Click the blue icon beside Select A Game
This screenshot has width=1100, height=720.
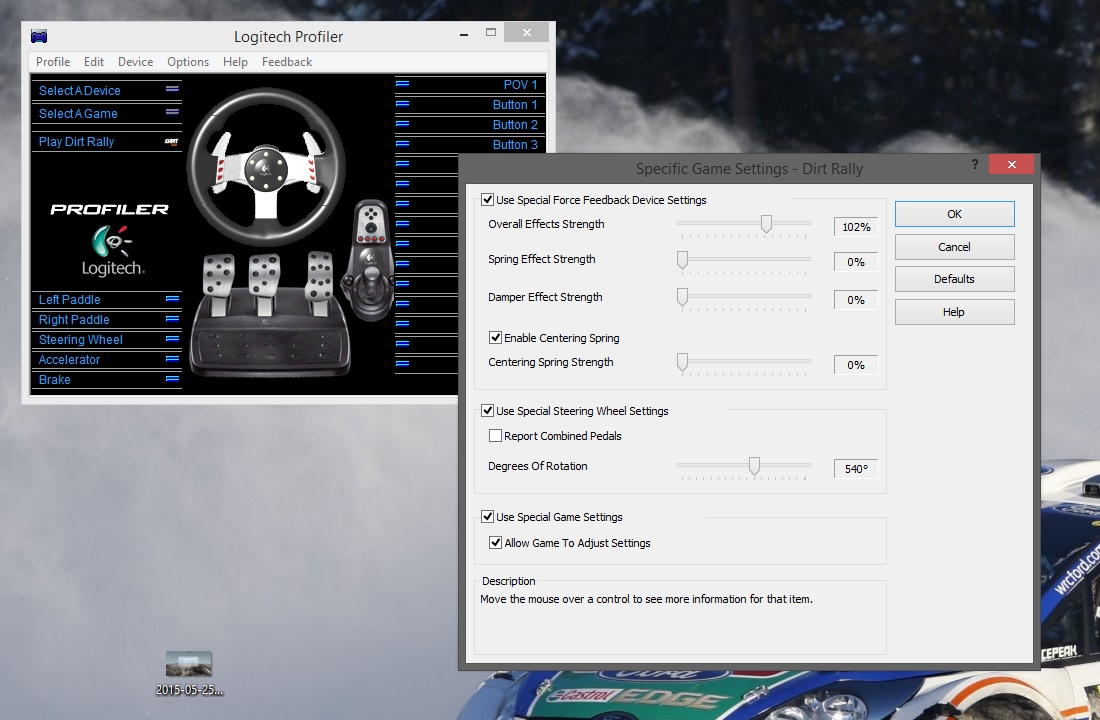(171, 114)
